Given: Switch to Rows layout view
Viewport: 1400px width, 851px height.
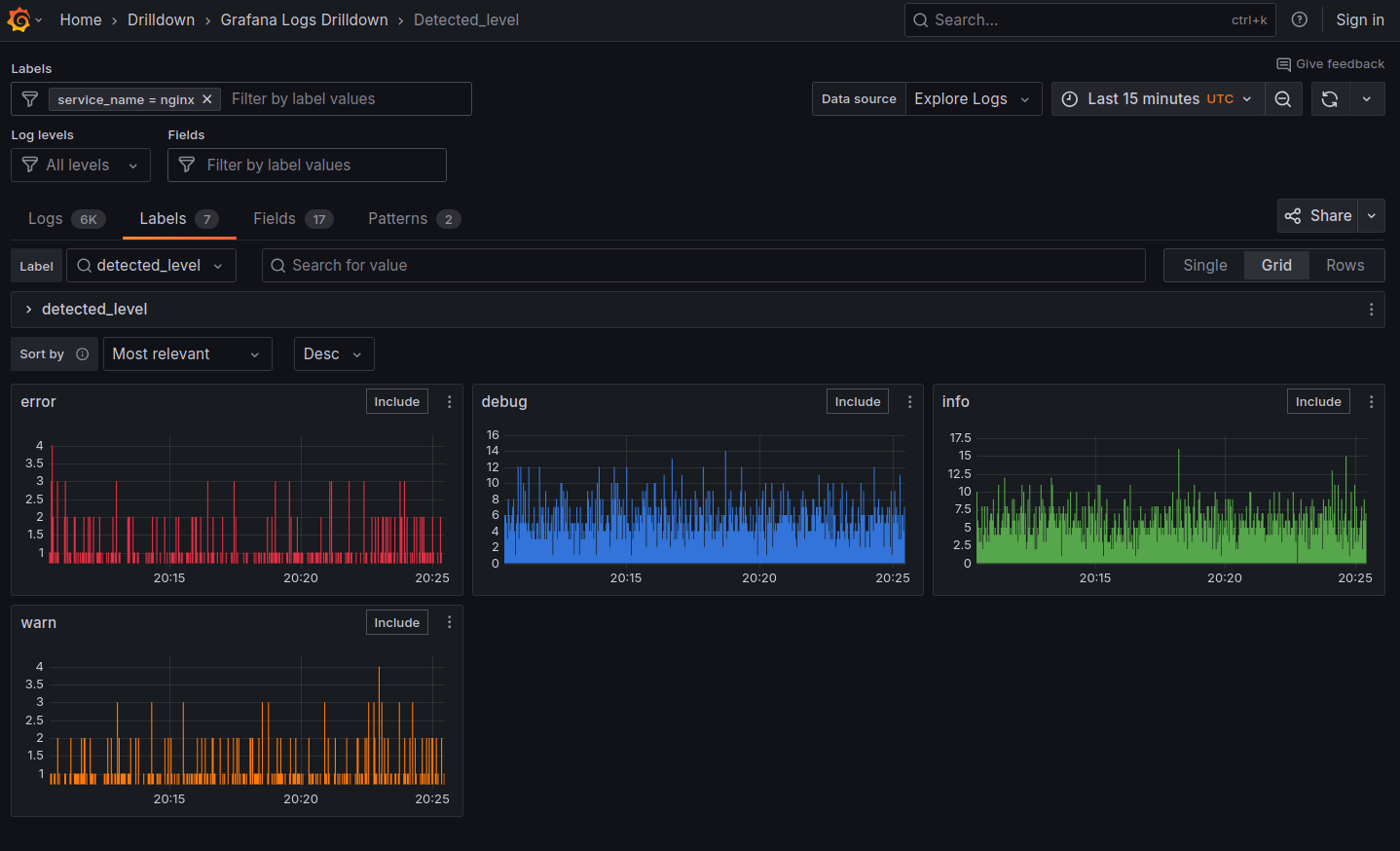Looking at the screenshot, I should coord(1345,265).
